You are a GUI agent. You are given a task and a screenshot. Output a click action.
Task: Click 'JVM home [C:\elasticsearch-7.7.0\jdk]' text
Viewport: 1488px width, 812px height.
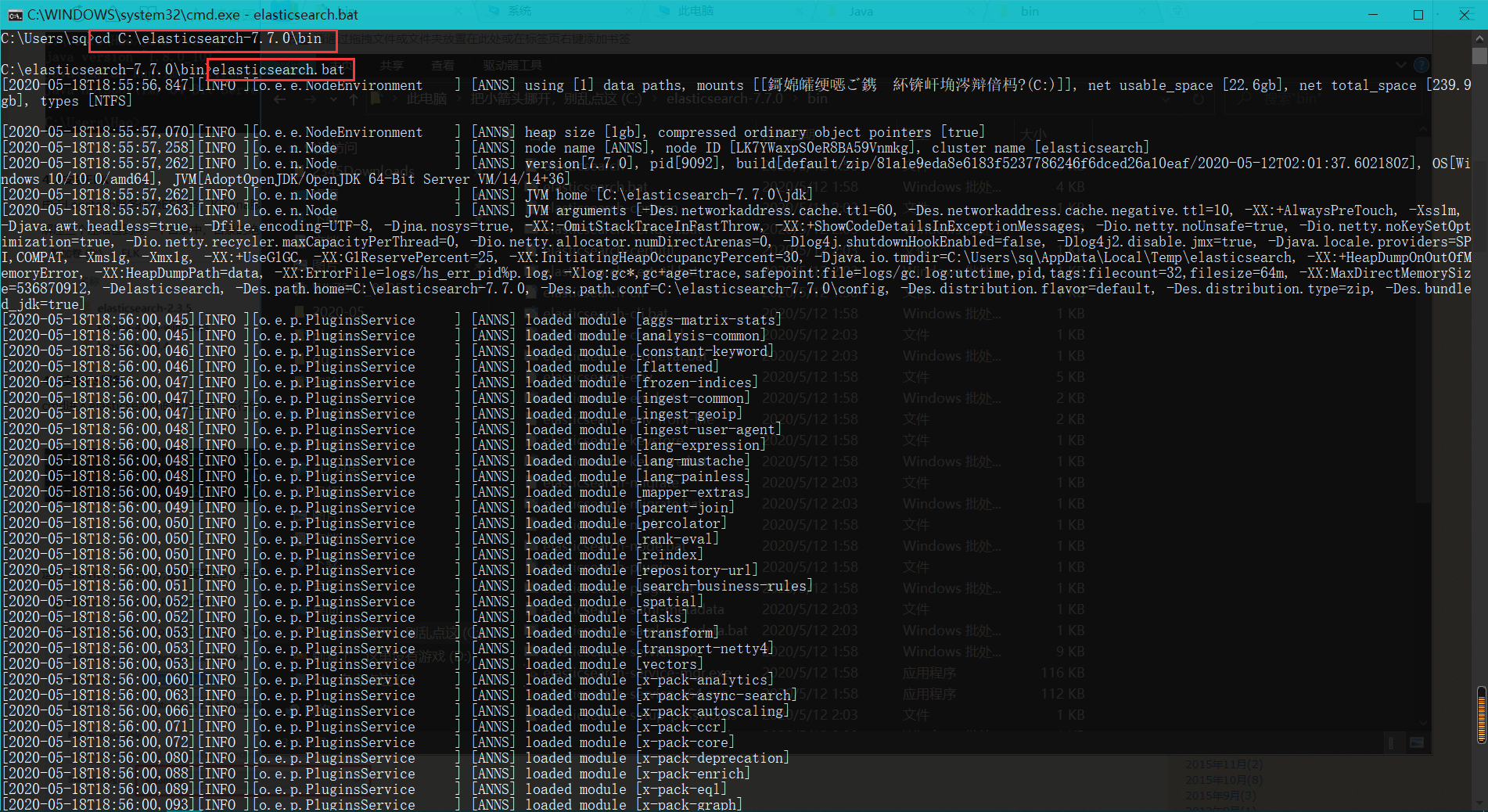coord(669,195)
